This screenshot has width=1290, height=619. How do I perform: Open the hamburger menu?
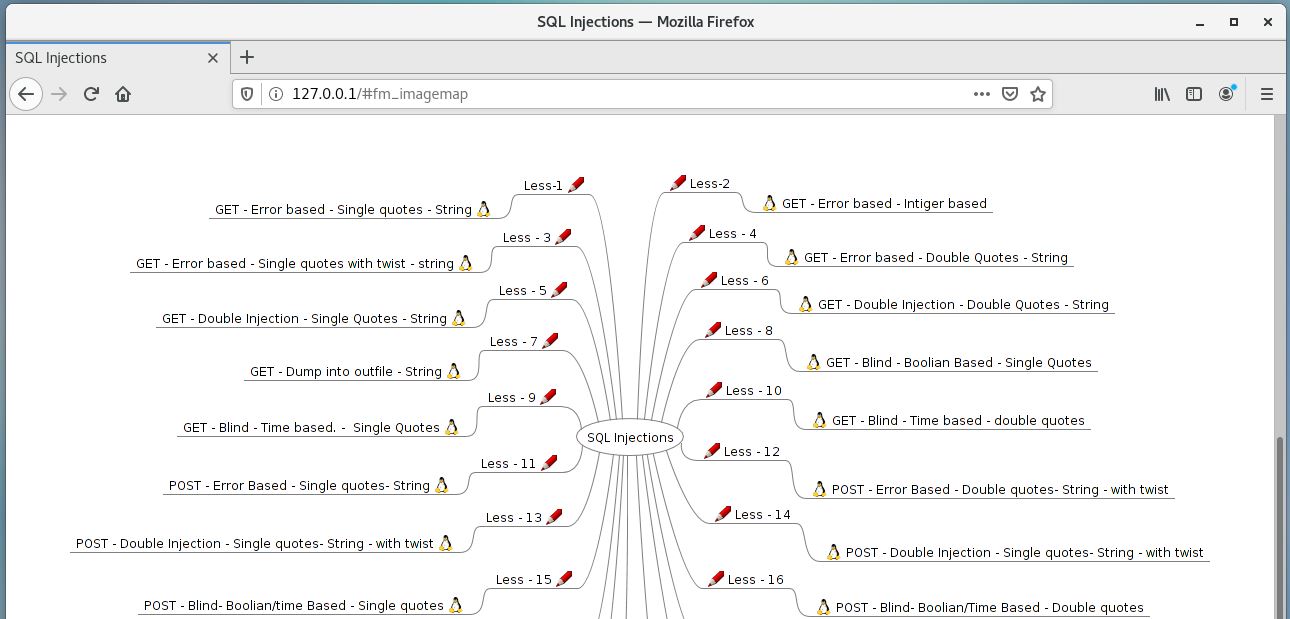click(1266, 93)
